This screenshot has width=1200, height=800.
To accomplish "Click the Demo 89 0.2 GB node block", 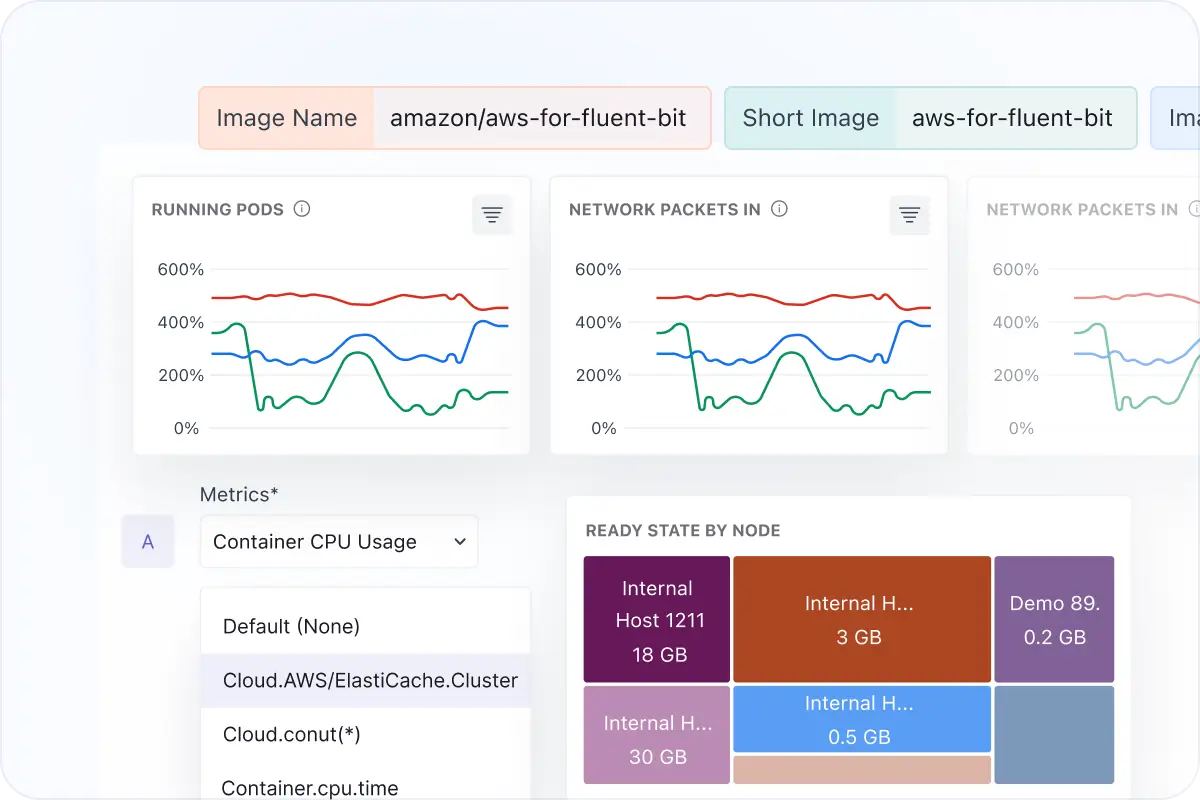I will (1054, 619).
